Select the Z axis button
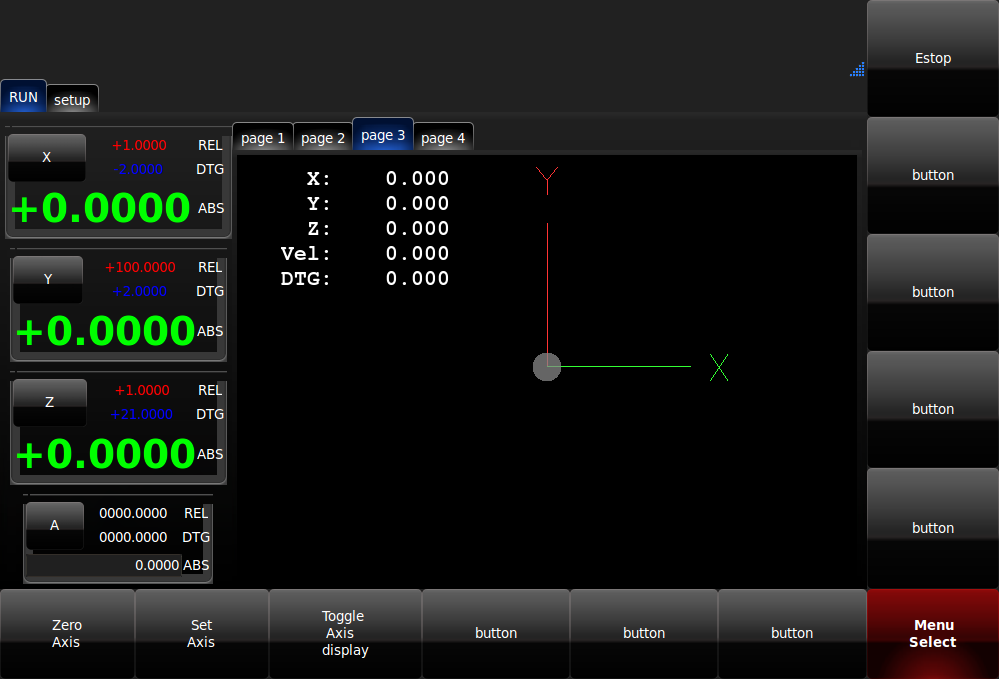Screen dimensions: 999x679 [x=50, y=402]
